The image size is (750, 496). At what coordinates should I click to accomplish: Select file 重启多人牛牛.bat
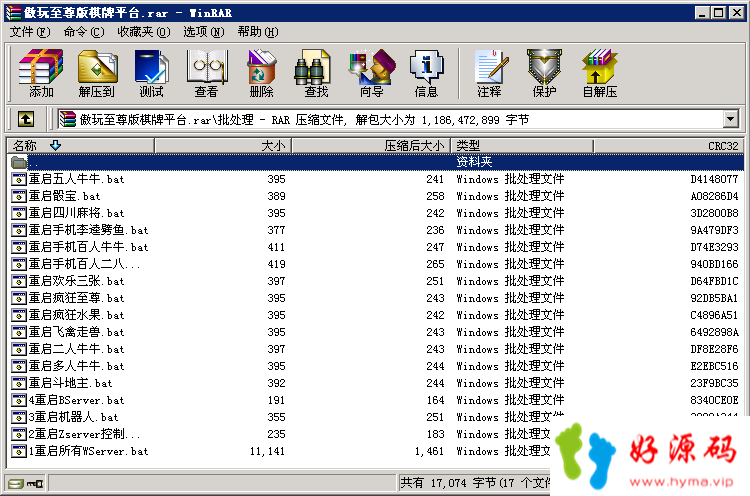77,366
